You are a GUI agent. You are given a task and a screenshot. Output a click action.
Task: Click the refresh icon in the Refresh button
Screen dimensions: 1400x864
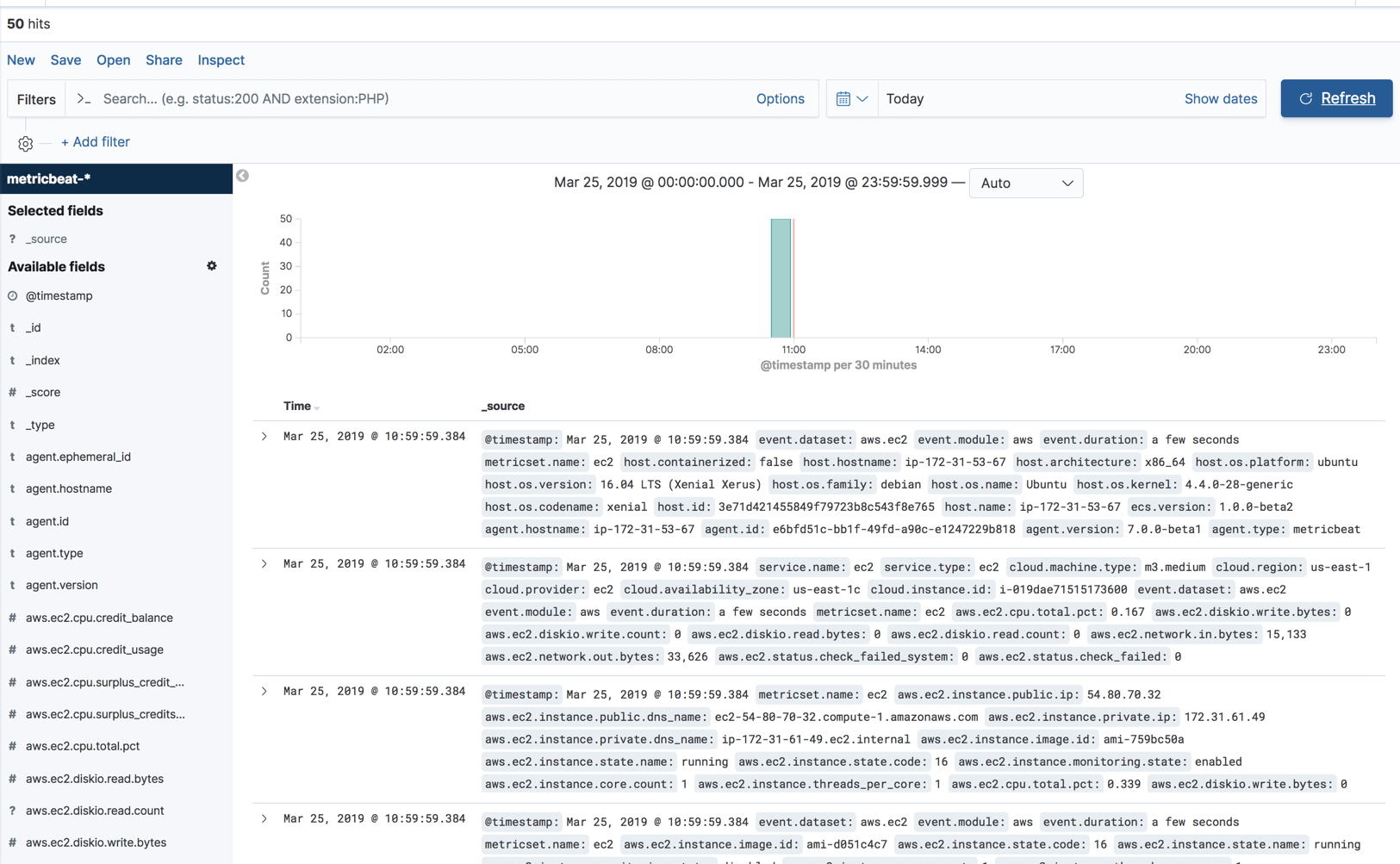[x=1306, y=99]
